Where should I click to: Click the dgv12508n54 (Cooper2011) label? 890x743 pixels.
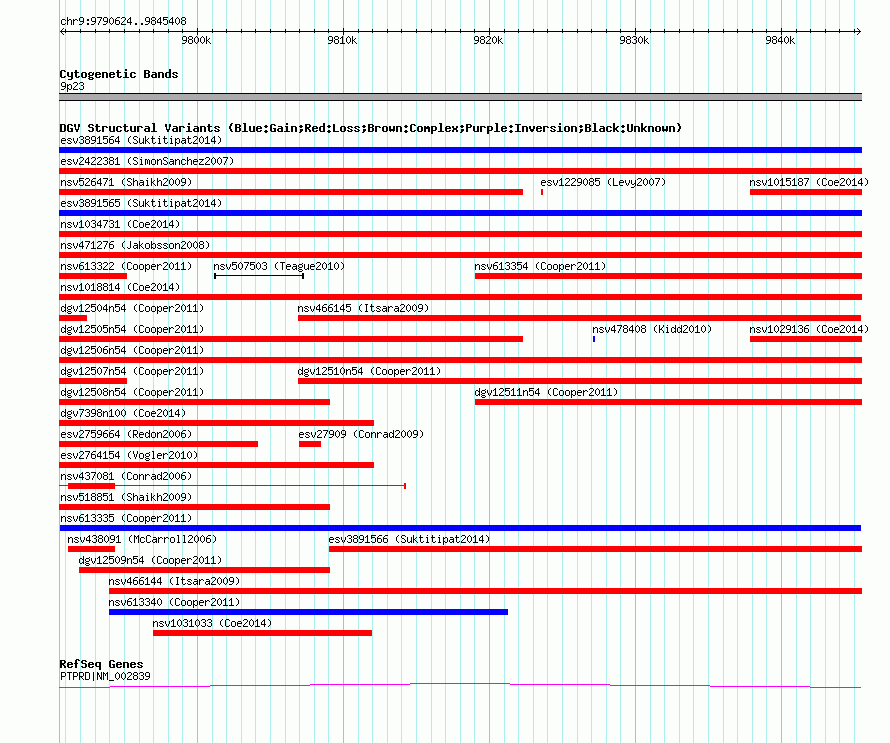click(x=132, y=392)
